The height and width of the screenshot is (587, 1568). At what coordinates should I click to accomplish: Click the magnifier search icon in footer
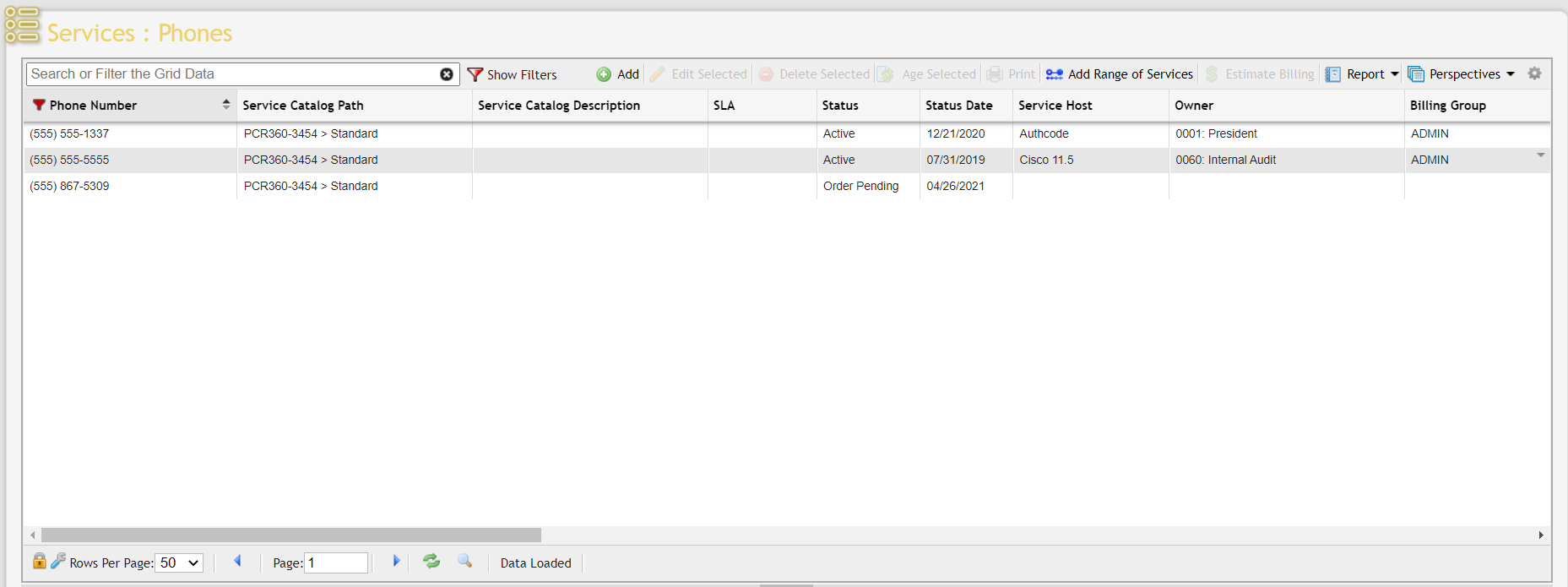coord(464,561)
